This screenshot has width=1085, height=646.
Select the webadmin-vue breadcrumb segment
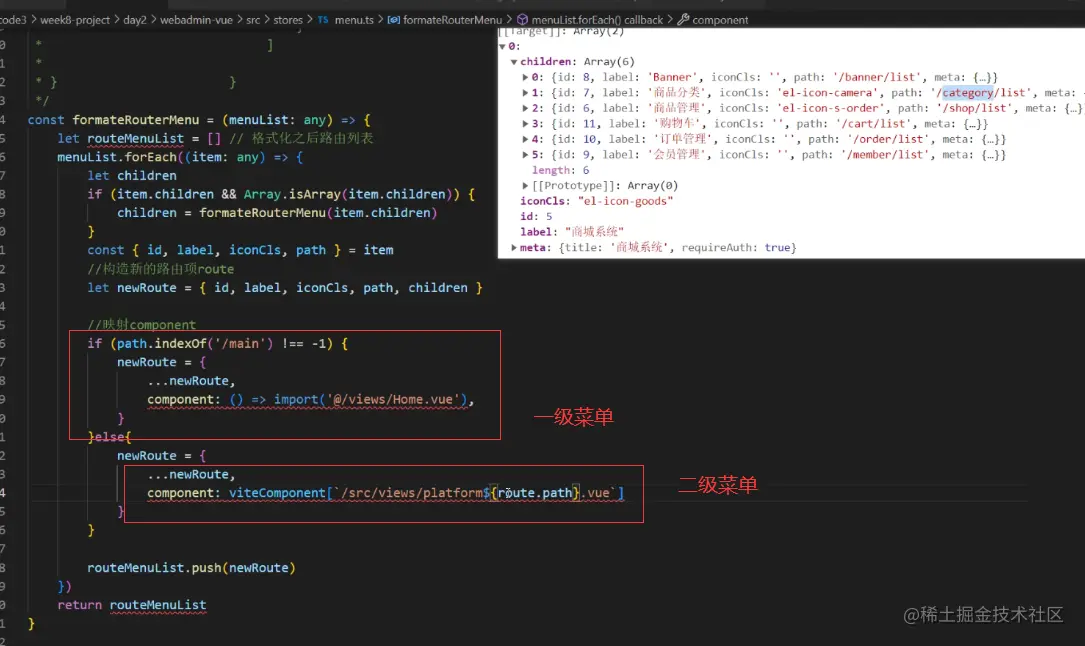(x=197, y=20)
